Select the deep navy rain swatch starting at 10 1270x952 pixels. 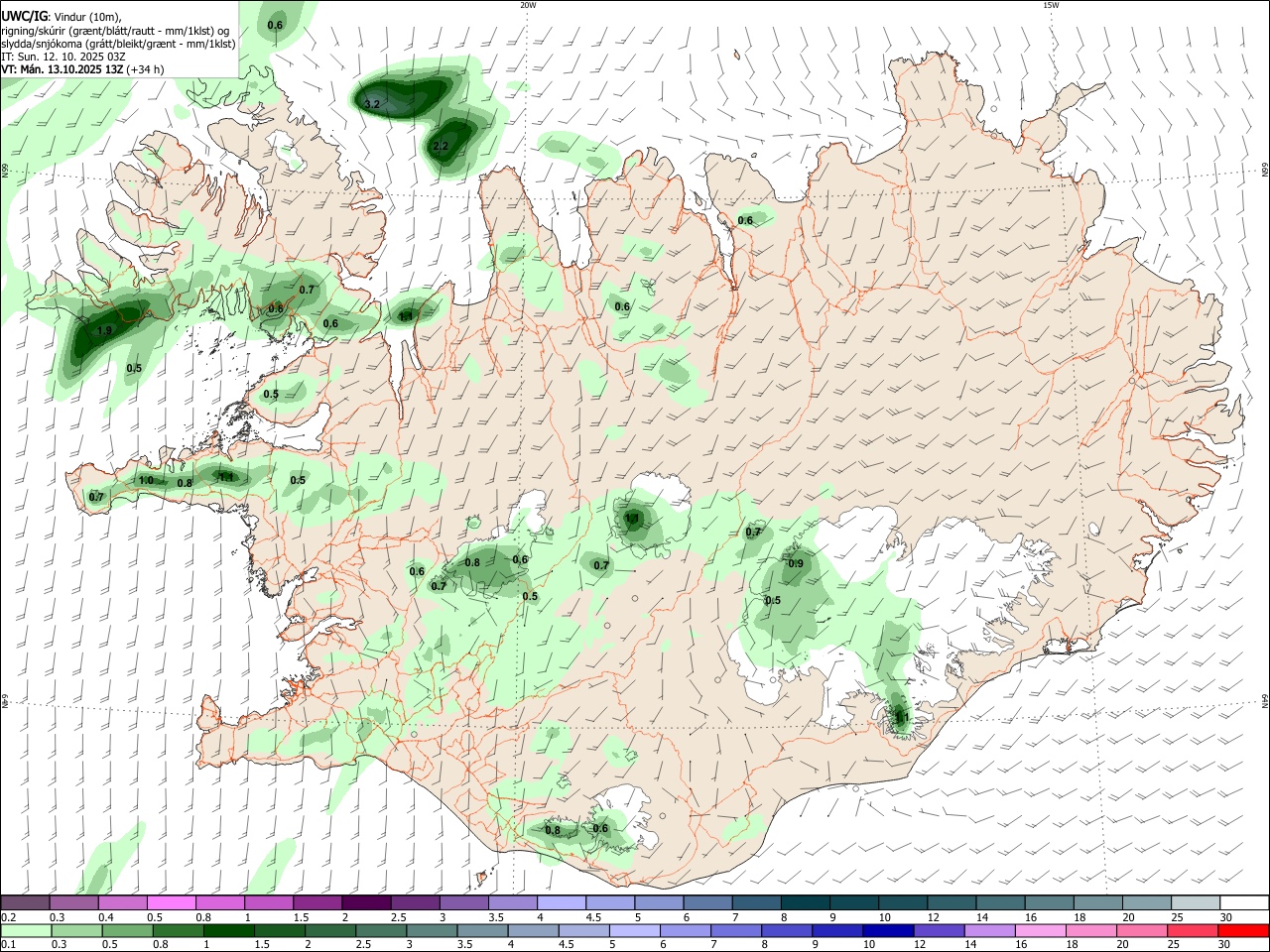pyautogui.click(x=888, y=930)
